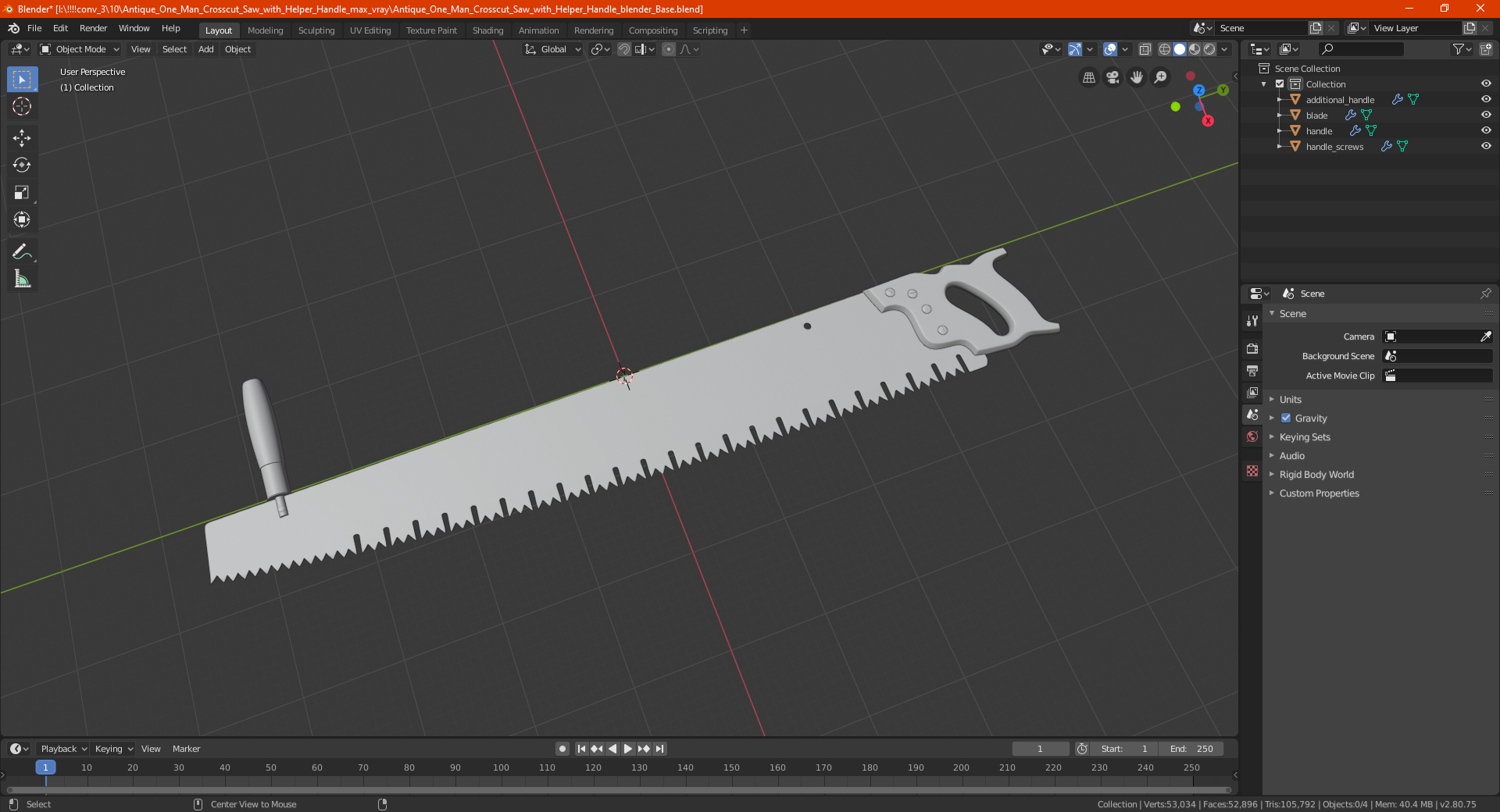Toggle viewport overlays
The width and height of the screenshot is (1500, 812).
click(x=1110, y=49)
